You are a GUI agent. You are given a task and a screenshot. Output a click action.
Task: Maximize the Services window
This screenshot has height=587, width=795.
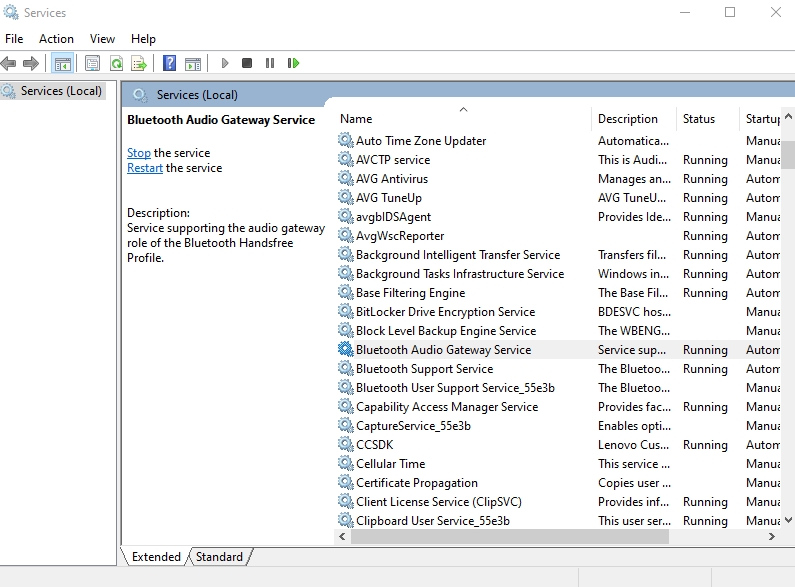point(730,12)
